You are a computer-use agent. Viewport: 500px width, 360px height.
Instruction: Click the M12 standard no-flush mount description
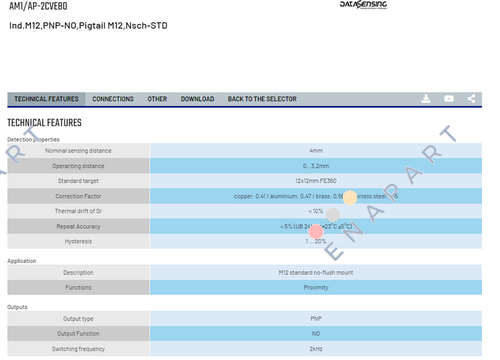click(316, 273)
